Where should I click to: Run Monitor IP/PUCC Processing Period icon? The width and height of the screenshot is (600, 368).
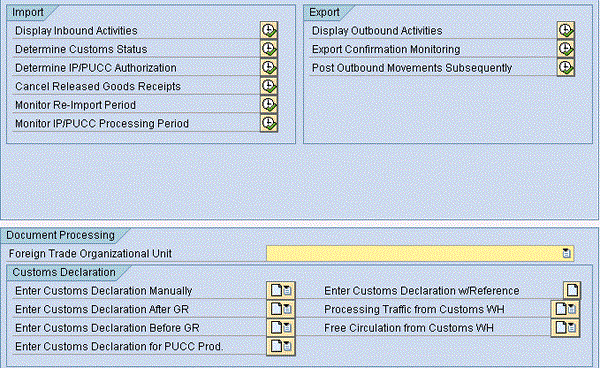click(x=269, y=123)
